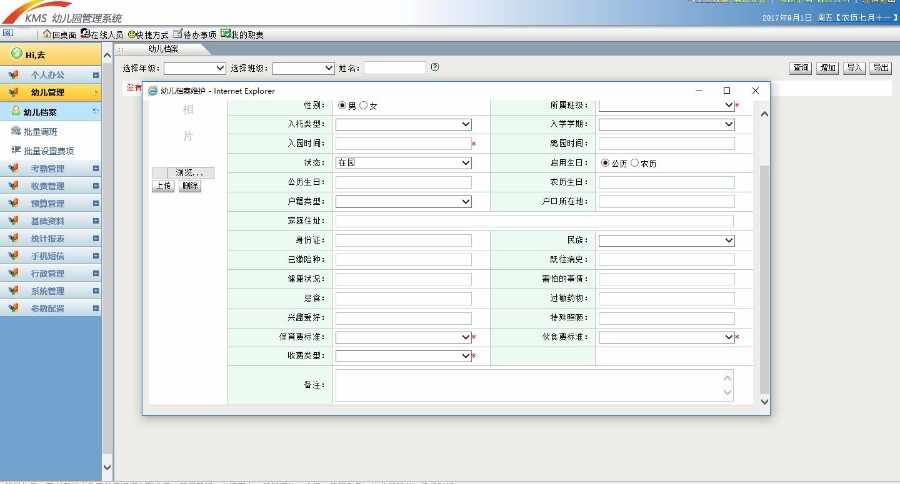
Task: Click the rooster icon beside 系统管理
Action: coord(13,291)
